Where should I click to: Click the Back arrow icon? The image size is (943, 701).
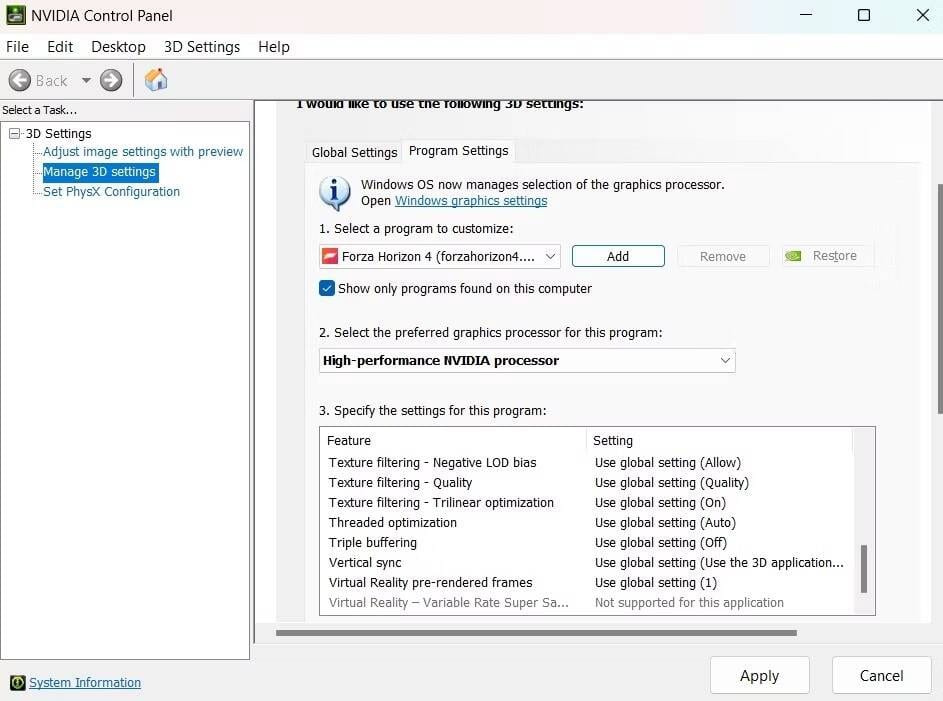(20, 81)
